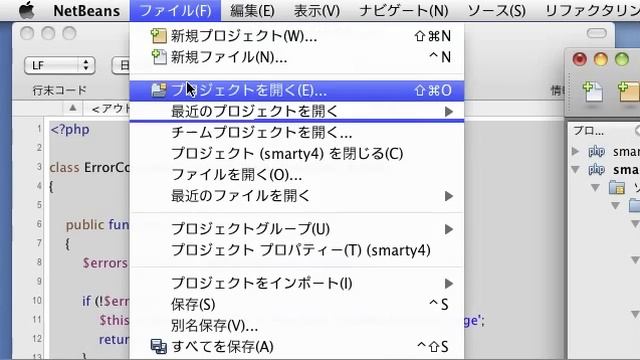Choose ファイルを開く(O)... entry
This screenshot has height=360, width=640.
point(297,175)
